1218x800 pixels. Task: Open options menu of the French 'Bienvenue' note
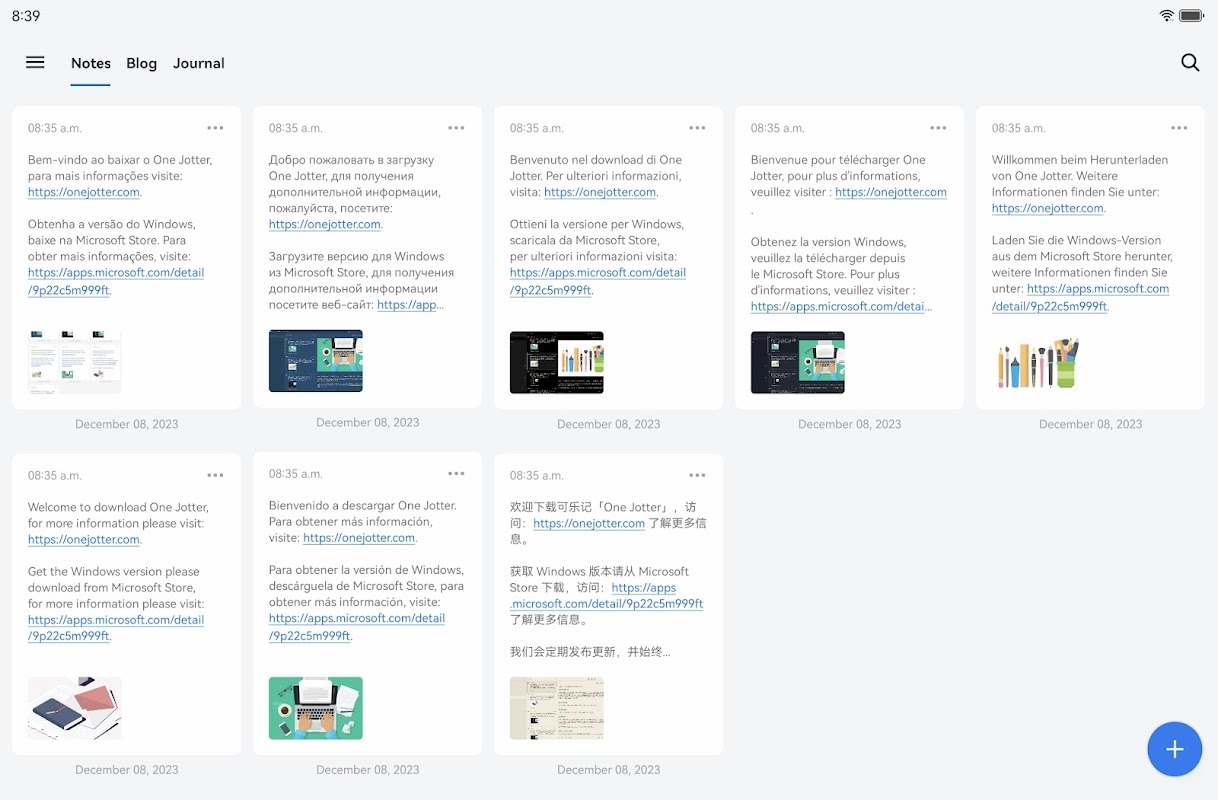click(938, 128)
